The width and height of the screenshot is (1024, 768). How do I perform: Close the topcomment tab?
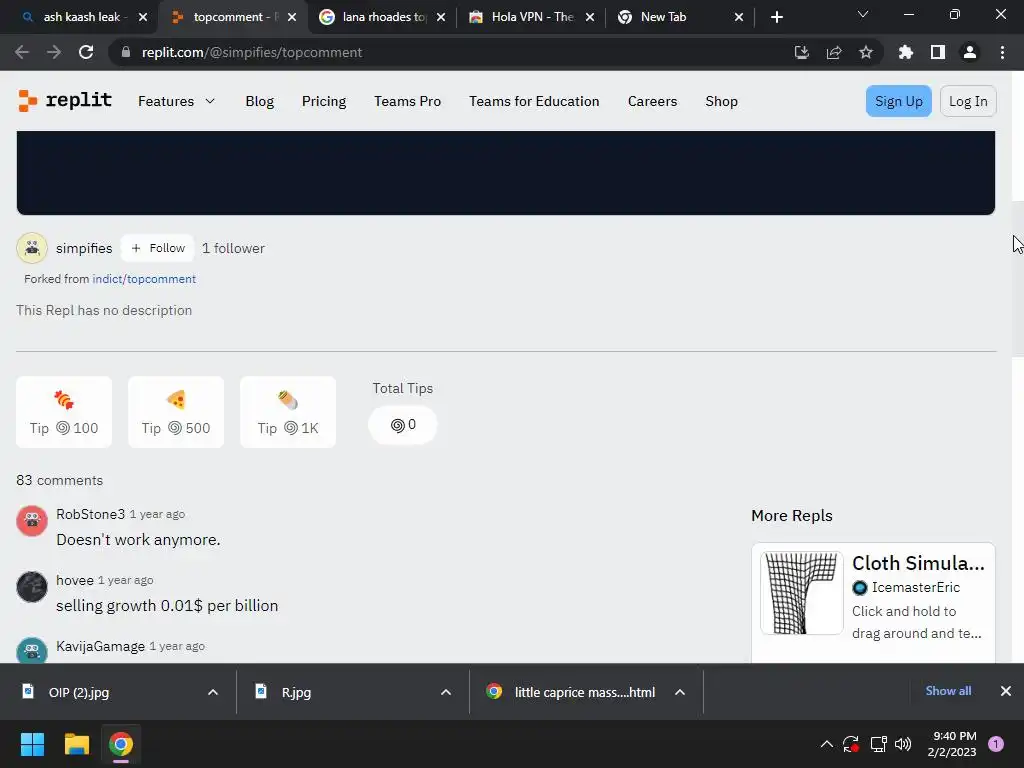tap(292, 17)
